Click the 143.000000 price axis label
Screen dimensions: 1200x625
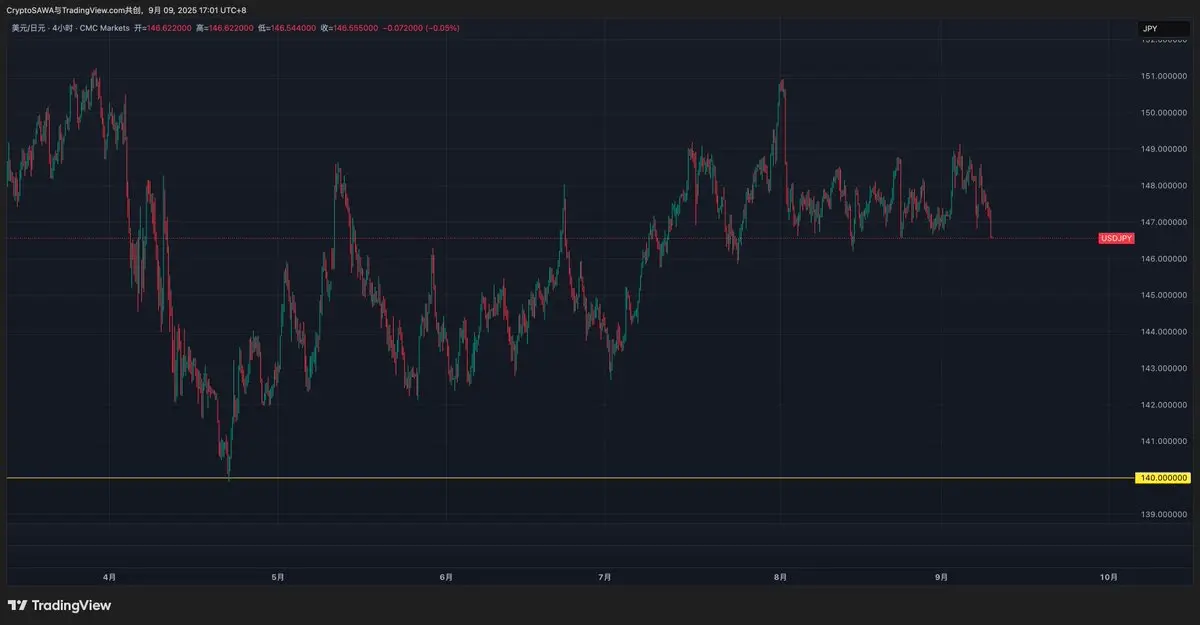[1164, 368]
